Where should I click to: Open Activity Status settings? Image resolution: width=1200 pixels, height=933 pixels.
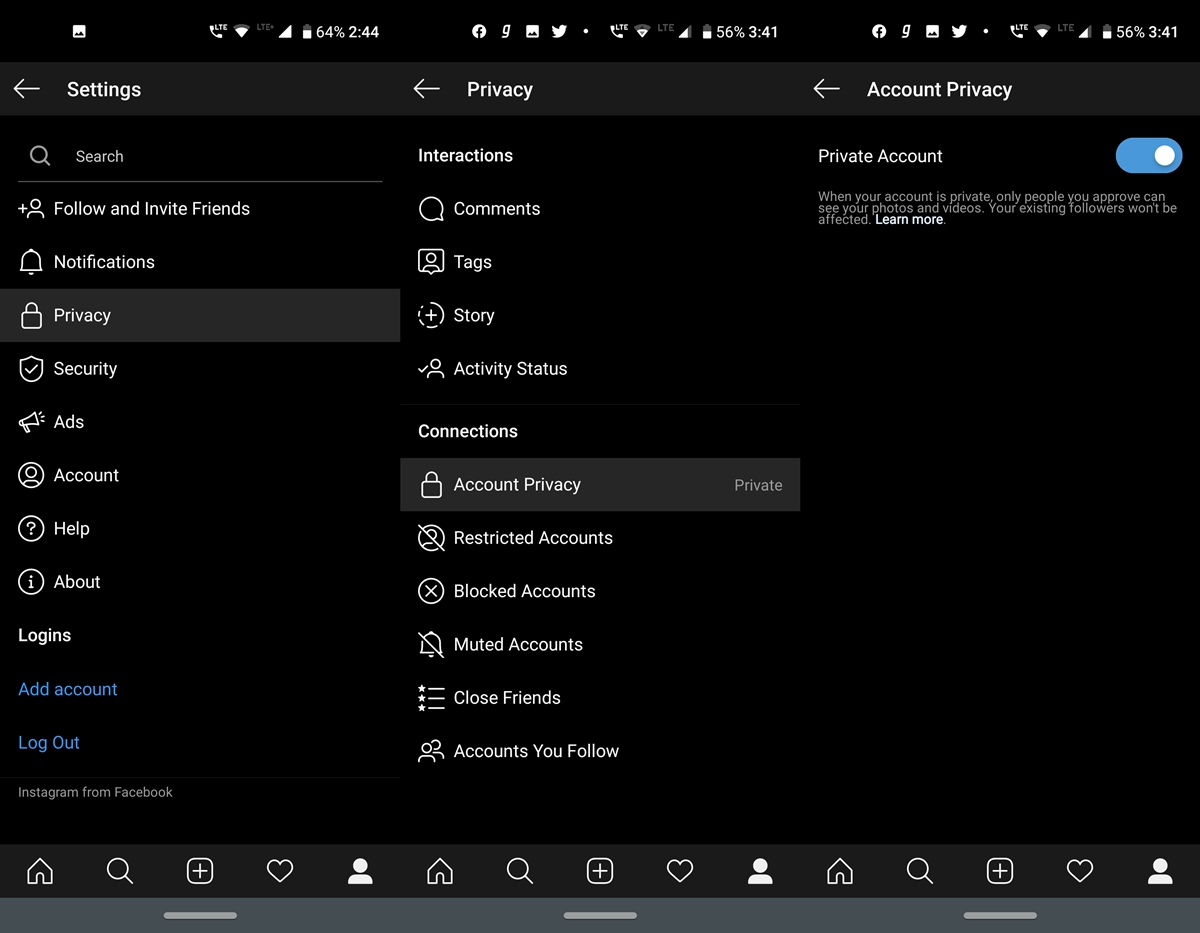[600, 368]
